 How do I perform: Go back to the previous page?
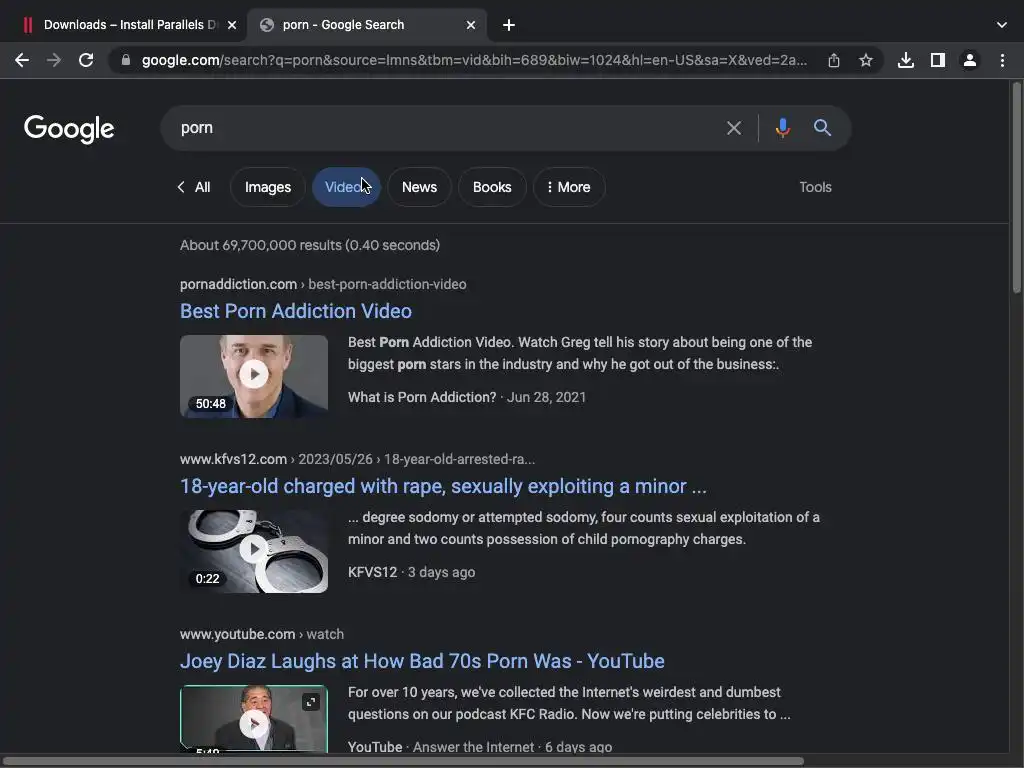pyautogui.click(x=22, y=61)
